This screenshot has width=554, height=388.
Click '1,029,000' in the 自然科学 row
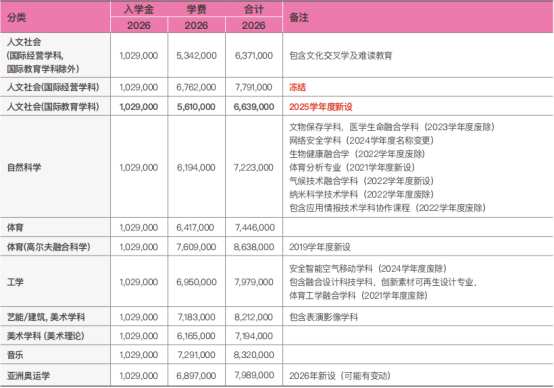coord(139,167)
